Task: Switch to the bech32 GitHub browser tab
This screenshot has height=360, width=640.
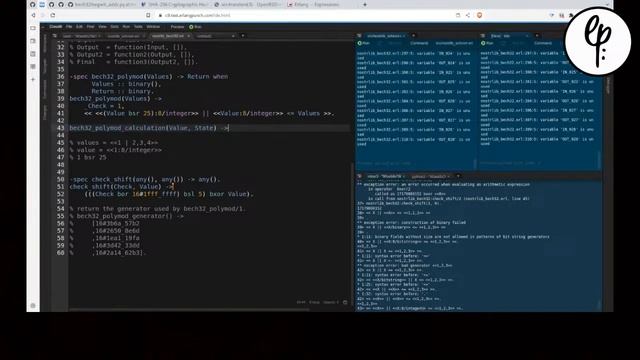Action: [103, 4]
